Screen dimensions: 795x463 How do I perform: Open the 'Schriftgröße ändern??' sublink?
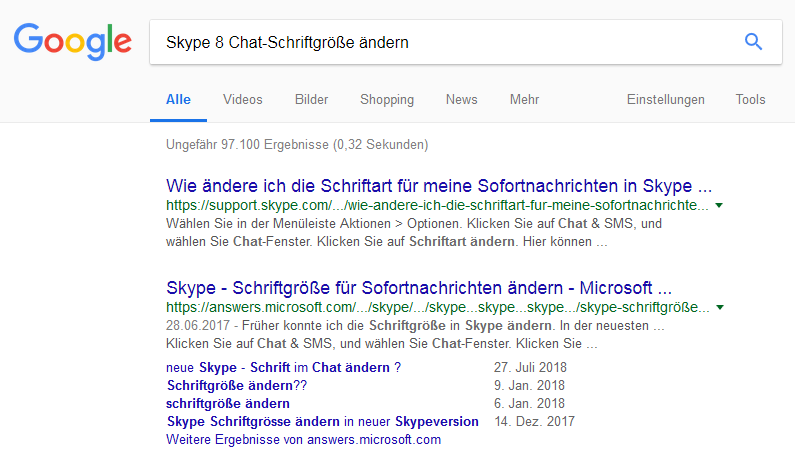click(237, 385)
